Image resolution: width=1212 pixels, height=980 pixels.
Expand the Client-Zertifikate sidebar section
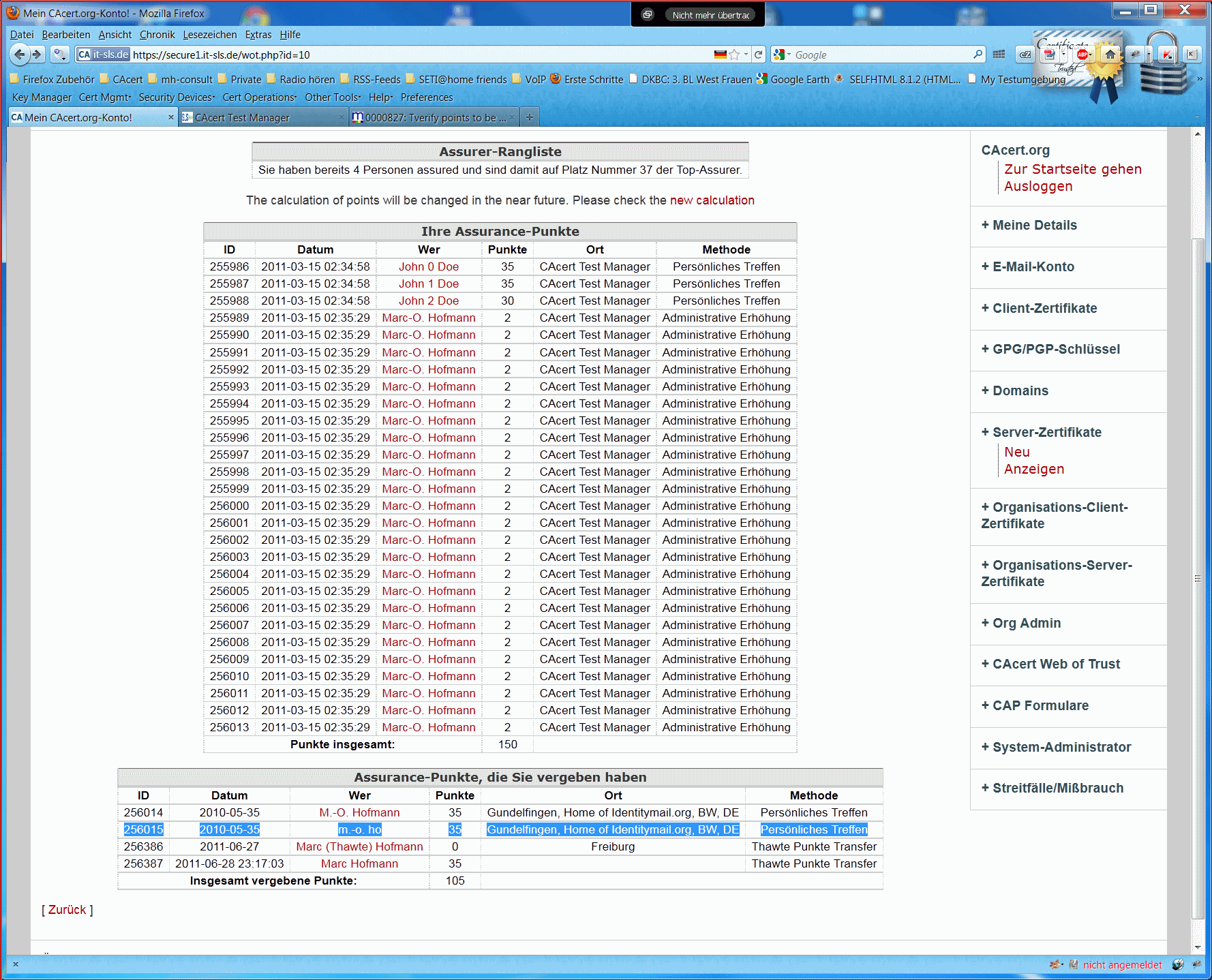point(1039,308)
